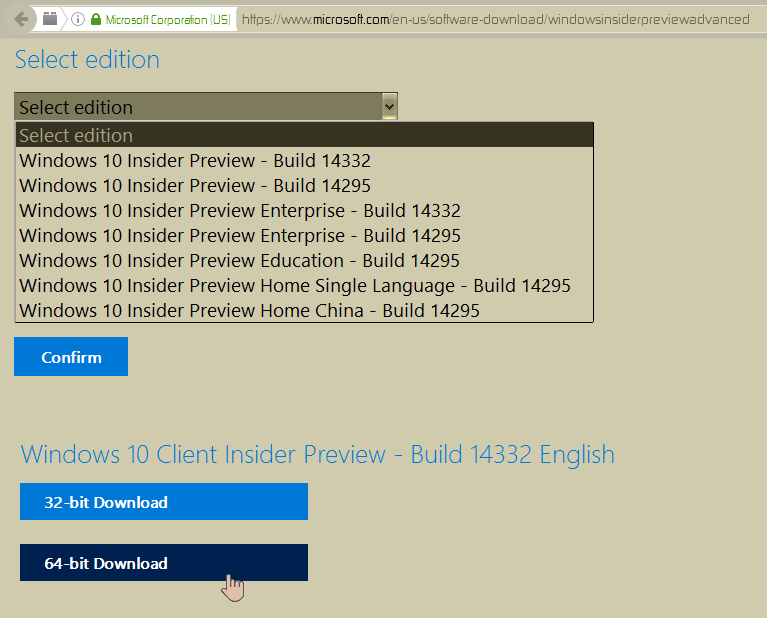767x618 pixels.
Task: Click the Build 14332 English heading text
Action: tap(317, 454)
